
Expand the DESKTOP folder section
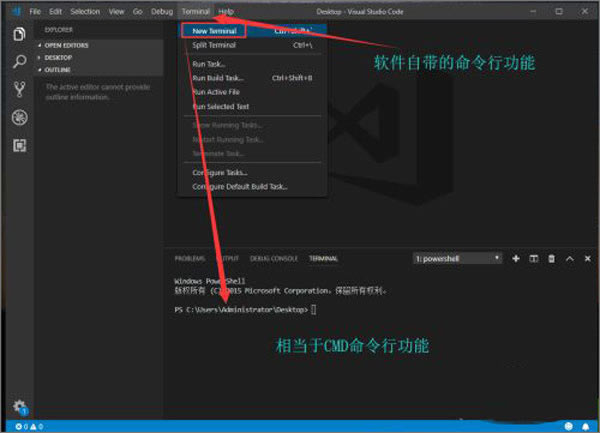(99, 58)
